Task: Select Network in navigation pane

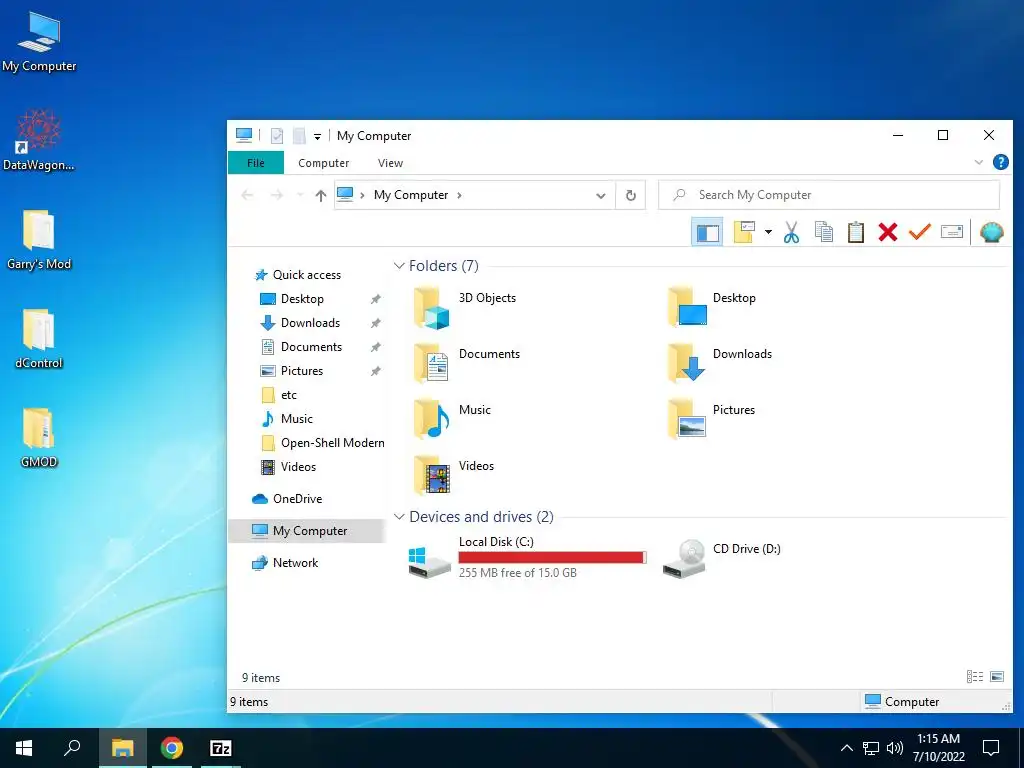Action: (295, 563)
